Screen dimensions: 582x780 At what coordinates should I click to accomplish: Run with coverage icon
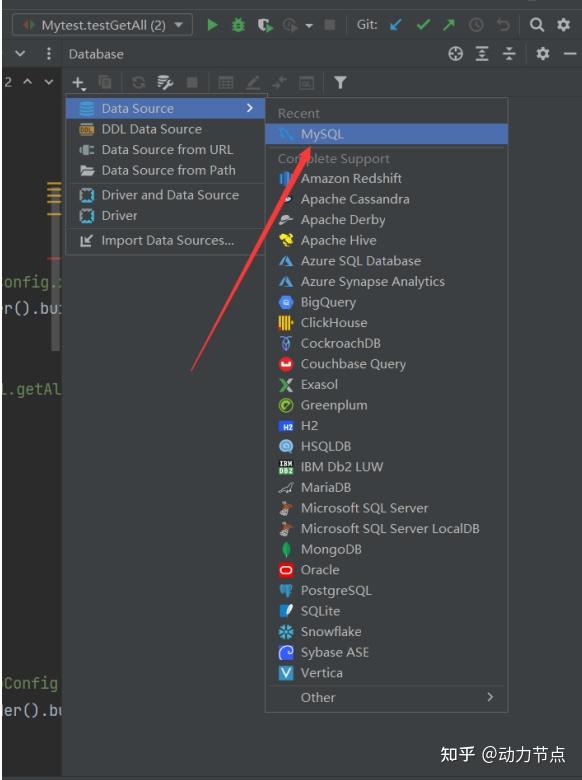(265, 25)
